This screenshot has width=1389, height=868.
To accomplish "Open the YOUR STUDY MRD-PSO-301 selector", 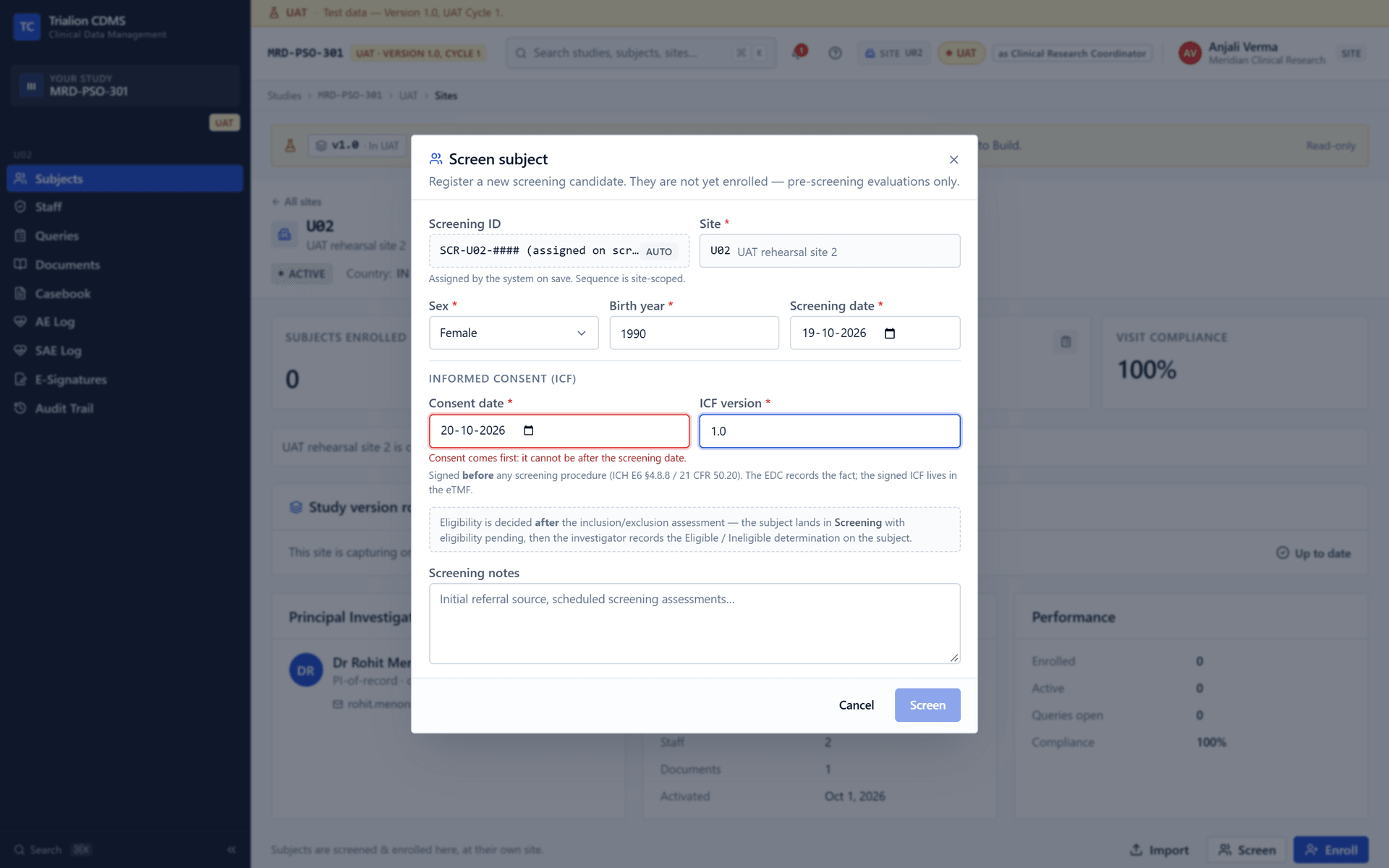I will (x=124, y=85).
